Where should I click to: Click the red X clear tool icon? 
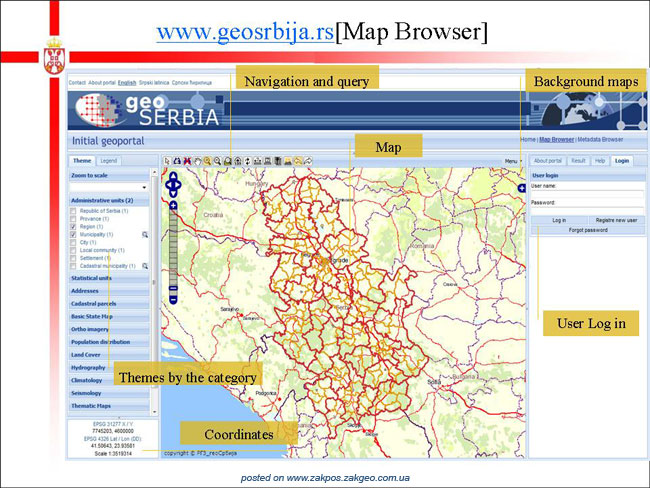pos(187,161)
